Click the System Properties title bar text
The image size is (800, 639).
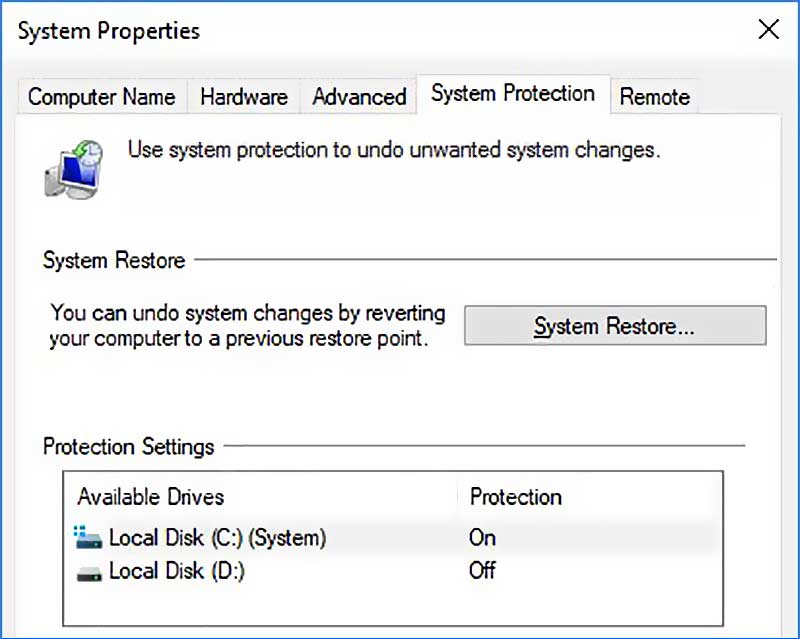[109, 31]
